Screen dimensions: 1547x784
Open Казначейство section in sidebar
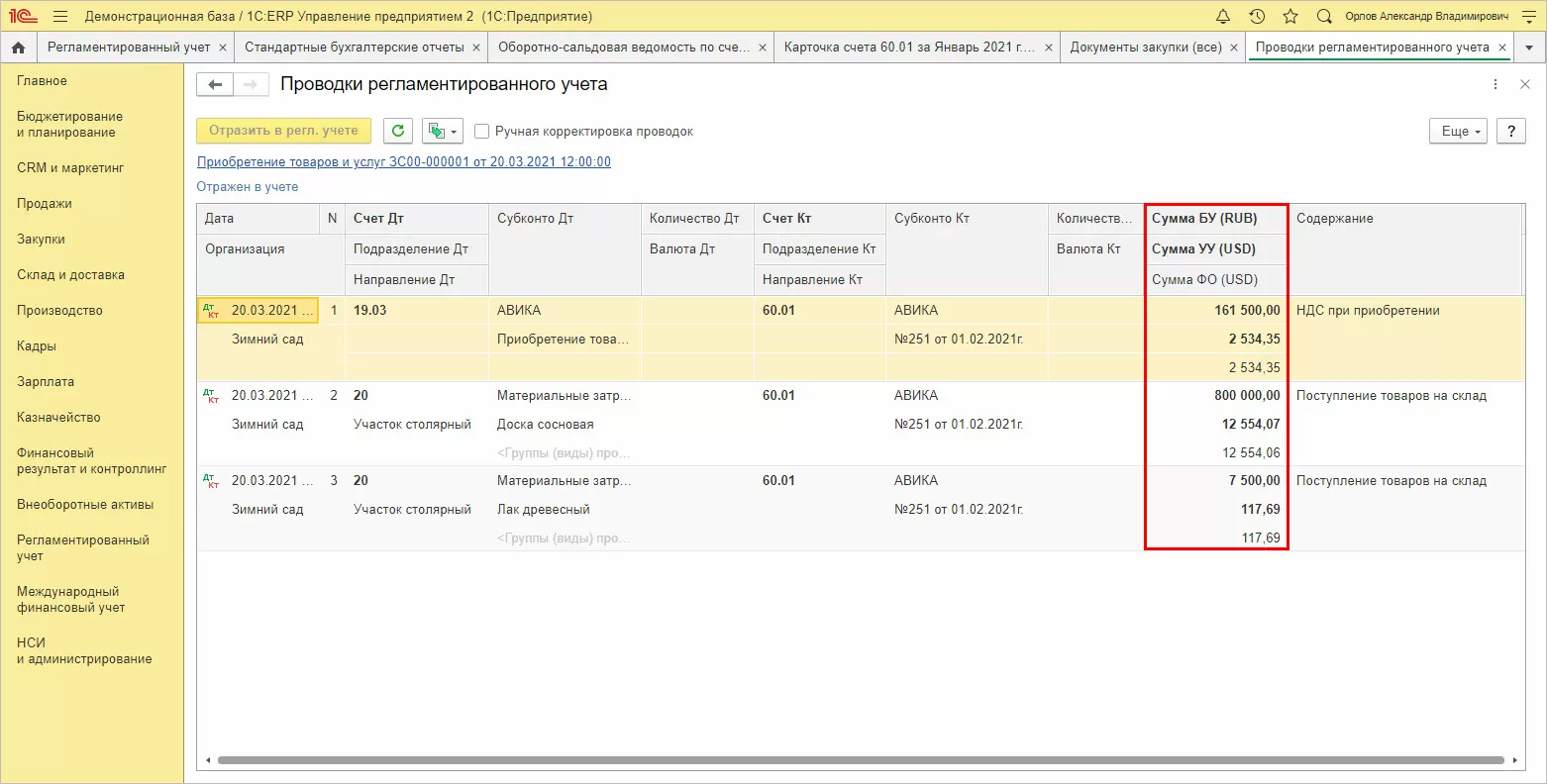point(58,418)
